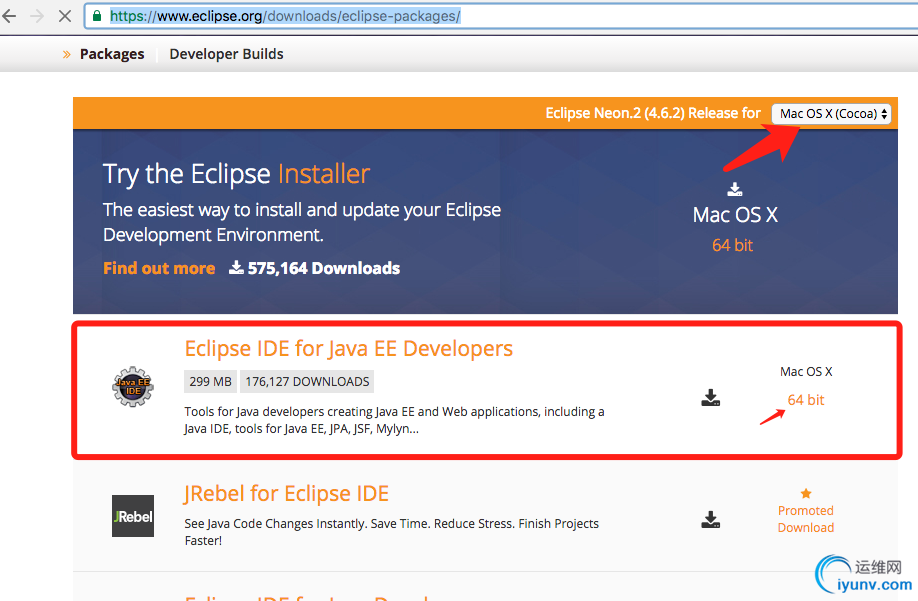The image size is (918, 601).
Task: Click the browser back arrow
Action: [9, 16]
